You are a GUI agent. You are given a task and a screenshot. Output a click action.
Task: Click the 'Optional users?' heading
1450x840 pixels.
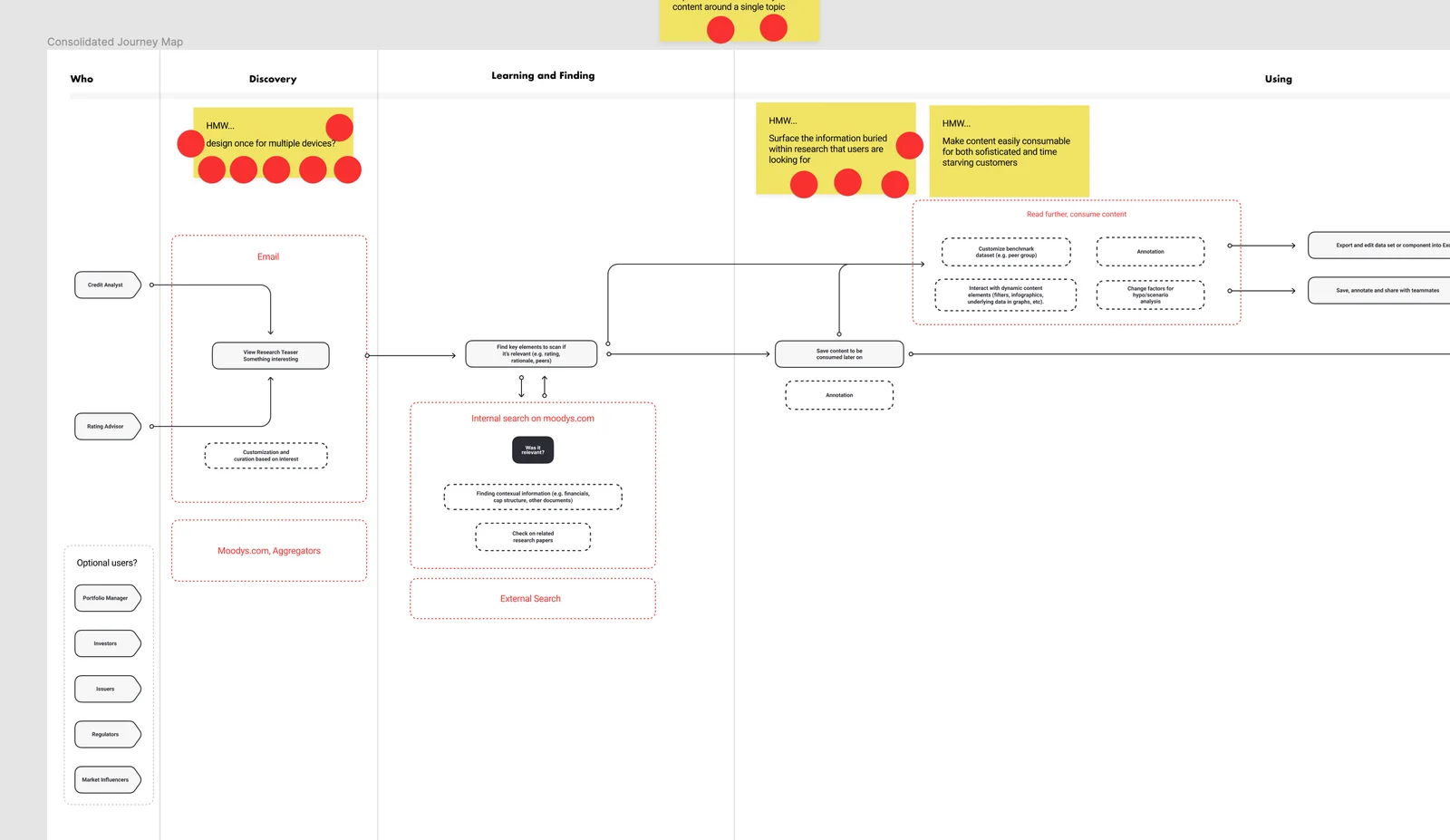(107, 563)
